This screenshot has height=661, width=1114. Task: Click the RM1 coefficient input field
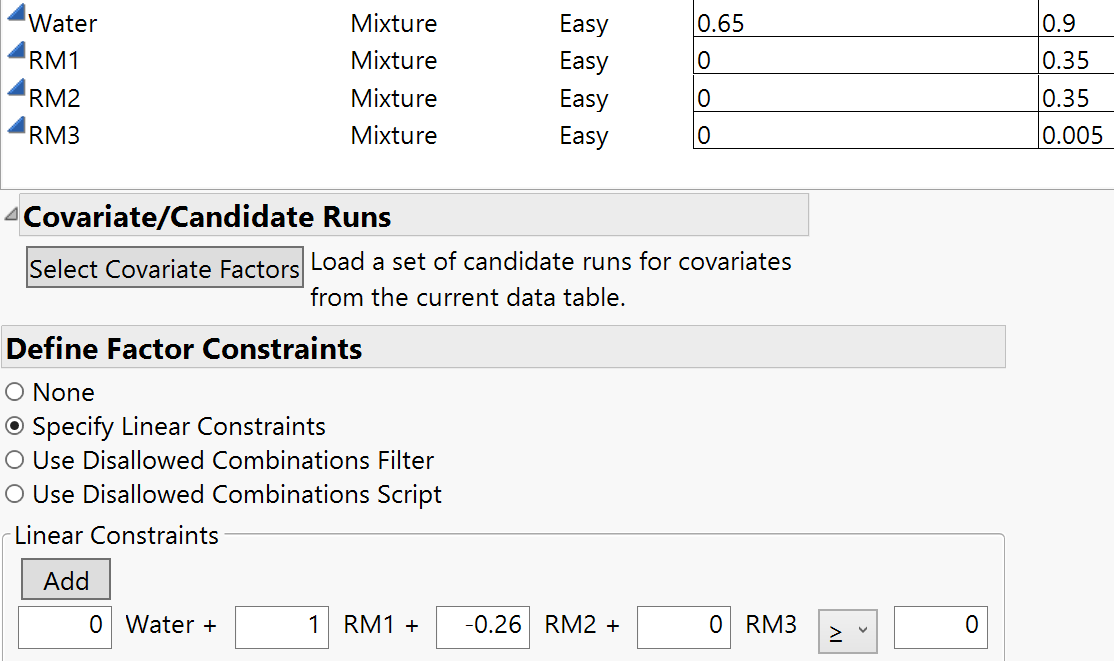tap(282, 626)
